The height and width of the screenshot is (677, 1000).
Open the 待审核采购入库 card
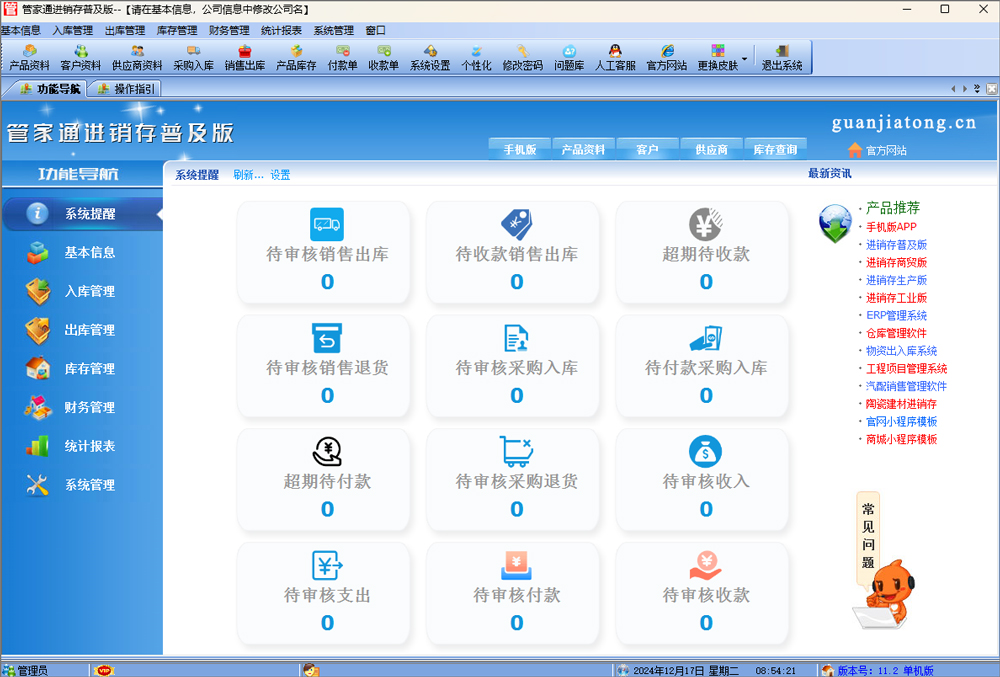pos(513,366)
